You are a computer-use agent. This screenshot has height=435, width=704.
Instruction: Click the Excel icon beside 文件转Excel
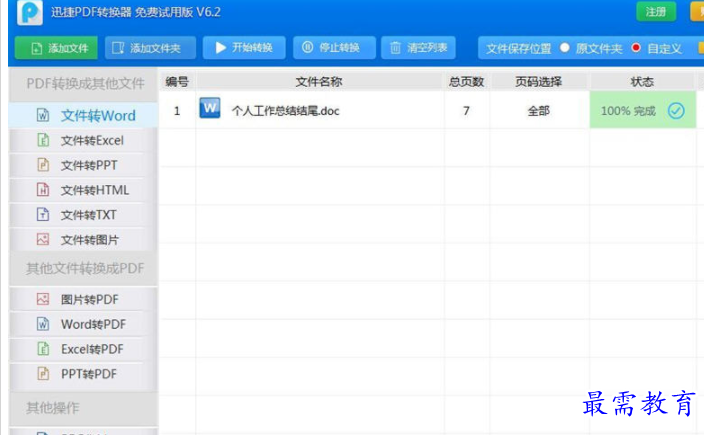[43, 140]
